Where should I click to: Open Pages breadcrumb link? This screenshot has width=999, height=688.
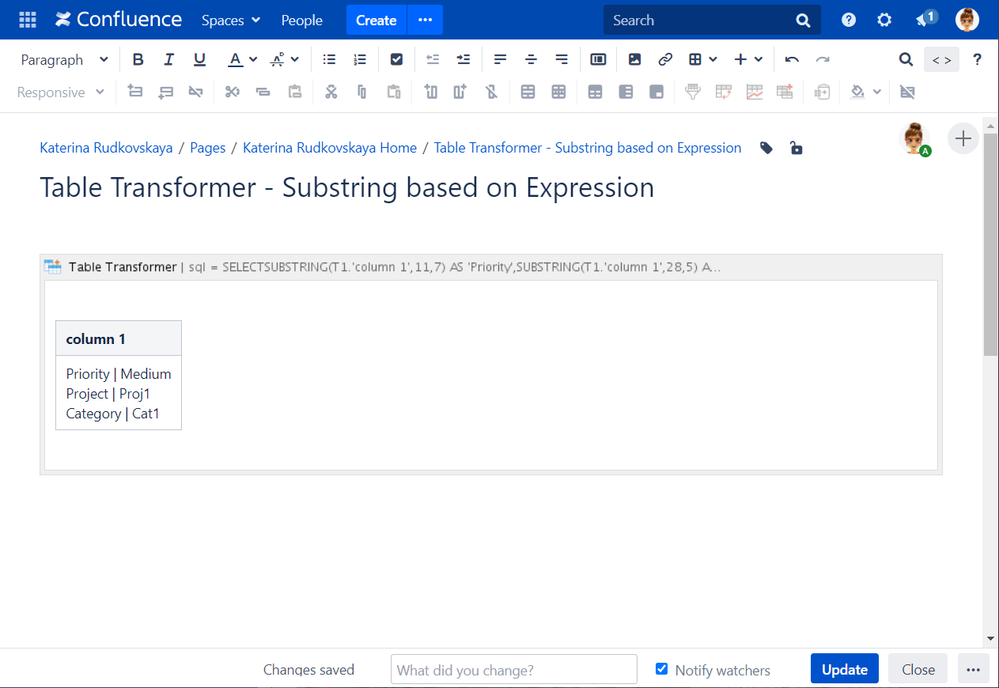click(208, 148)
